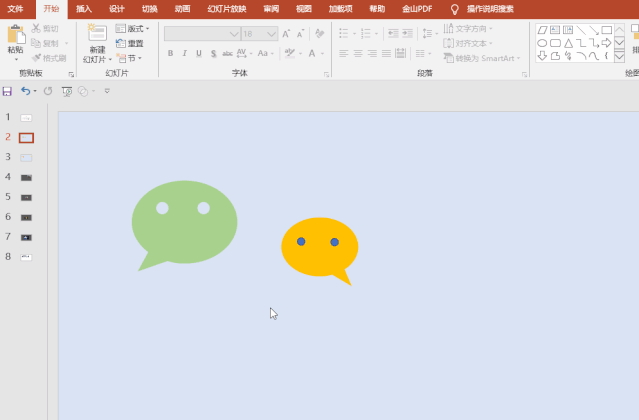639x420 pixels.
Task: Click the save icon in quick access
Action: (x=7, y=91)
